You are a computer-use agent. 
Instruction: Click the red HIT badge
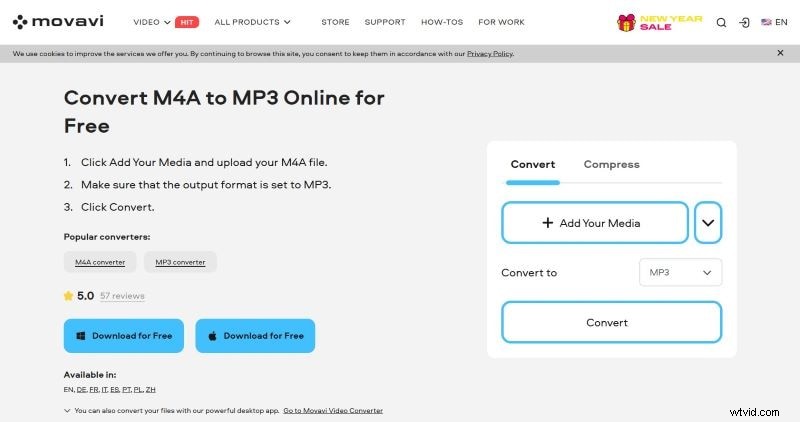187,22
